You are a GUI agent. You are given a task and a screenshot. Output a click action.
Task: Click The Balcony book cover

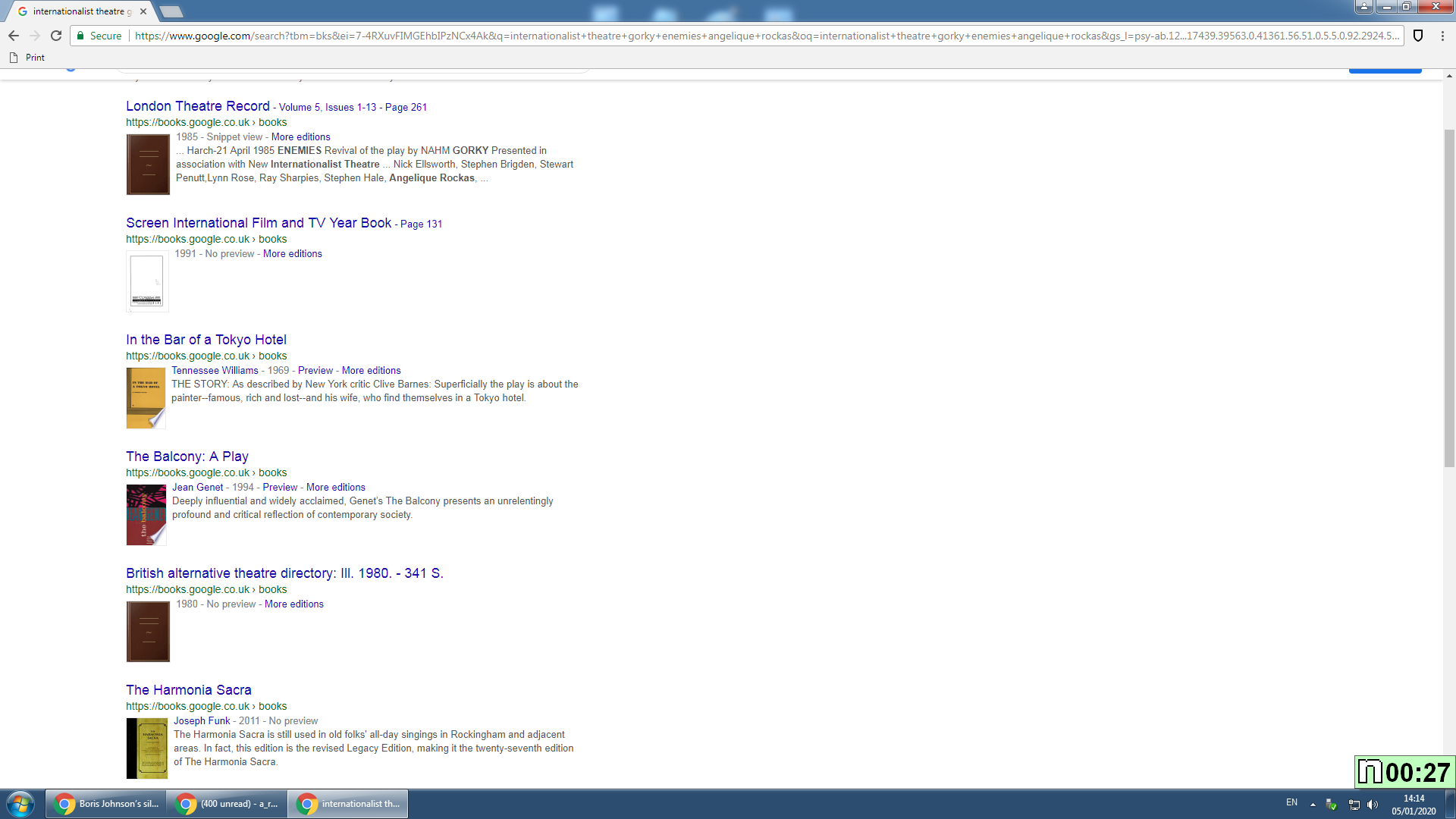(146, 515)
